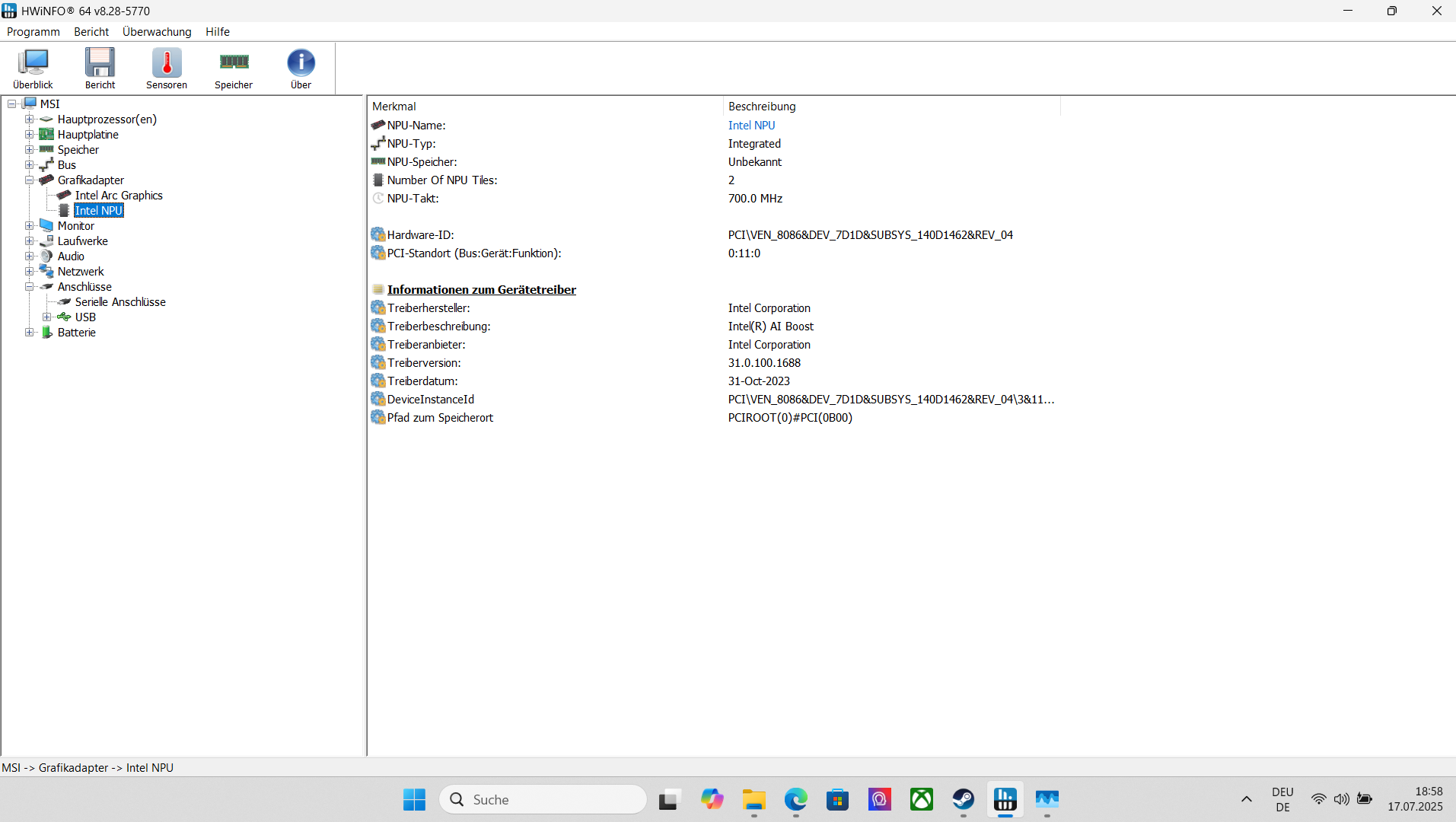Click the Audio speaker icon in tree
The height and width of the screenshot is (822, 1456).
point(46,256)
